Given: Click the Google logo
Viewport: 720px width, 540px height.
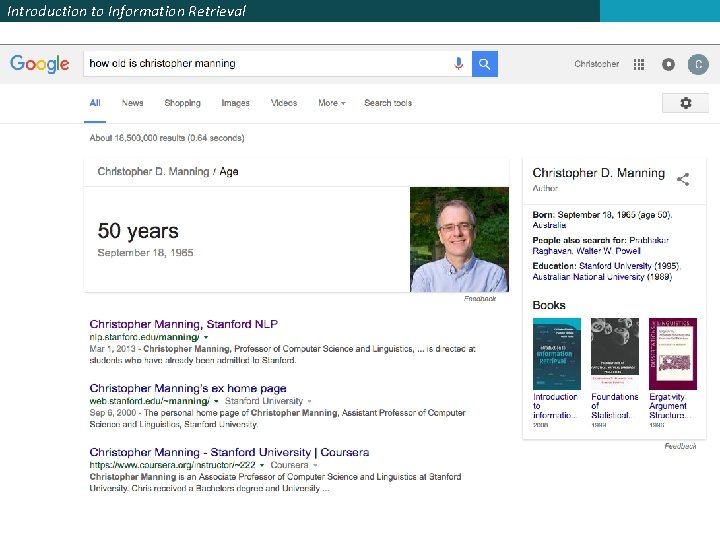Looking at the screenshot, I should pyautogui.click(x=39, y=63).
